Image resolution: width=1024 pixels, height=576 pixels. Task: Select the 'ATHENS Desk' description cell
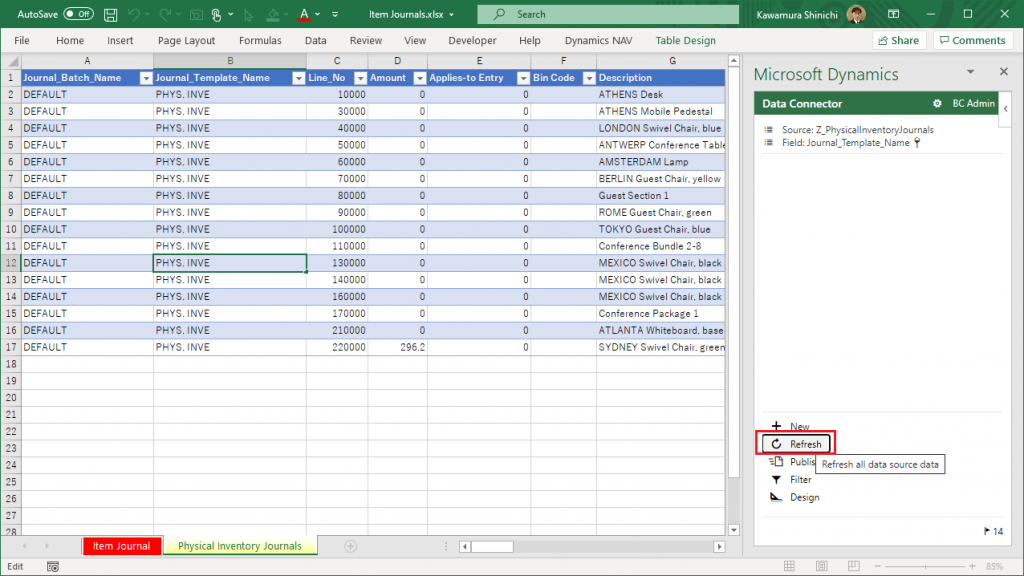tap(660, 95)
